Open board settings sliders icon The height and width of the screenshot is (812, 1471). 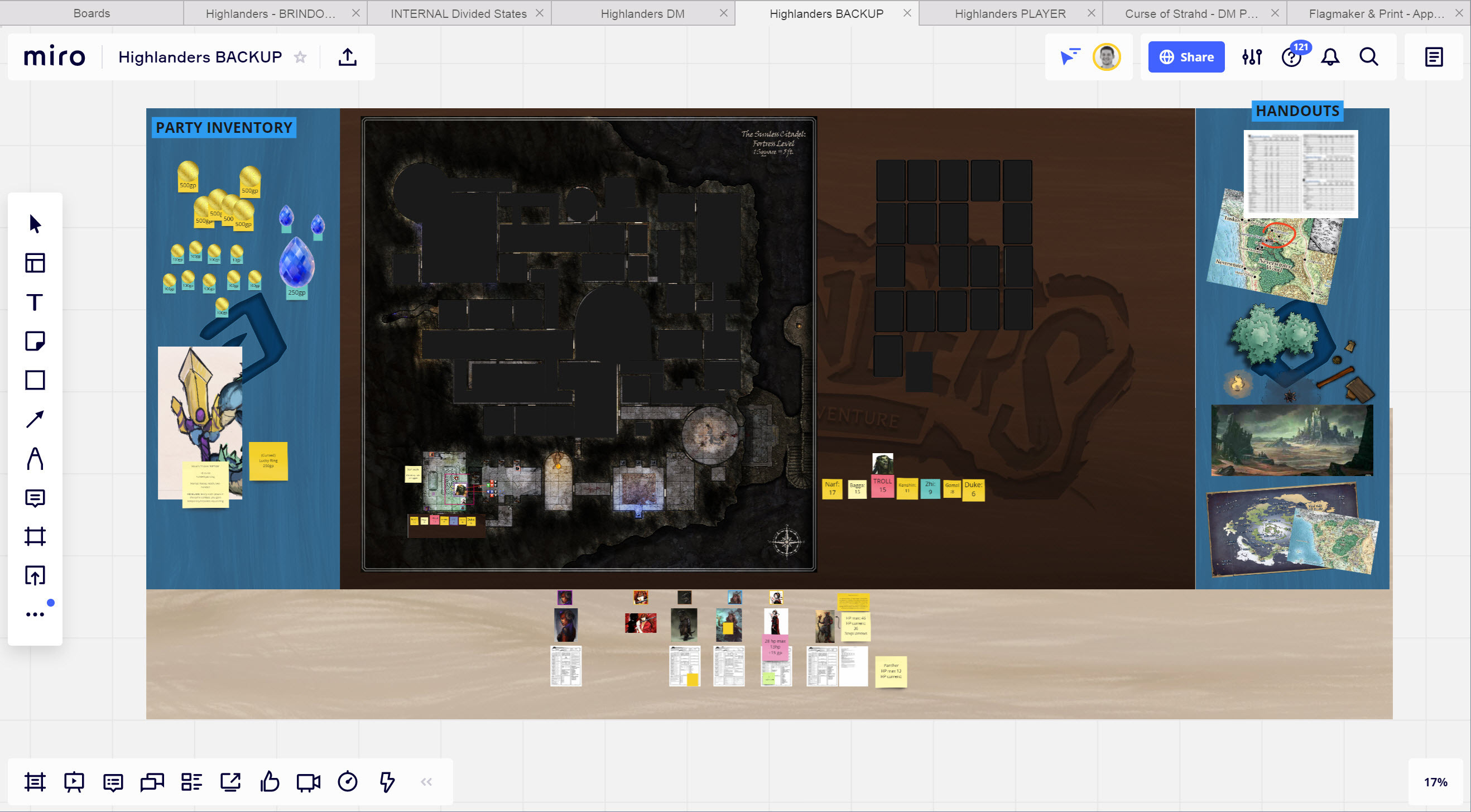[x=1252, y=56]
